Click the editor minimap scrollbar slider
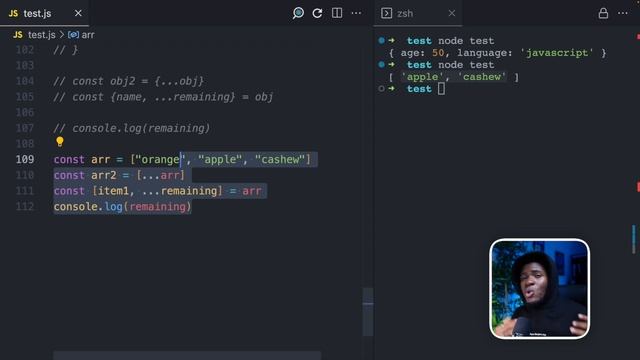 pyautogui.click(x=368, y=312)
